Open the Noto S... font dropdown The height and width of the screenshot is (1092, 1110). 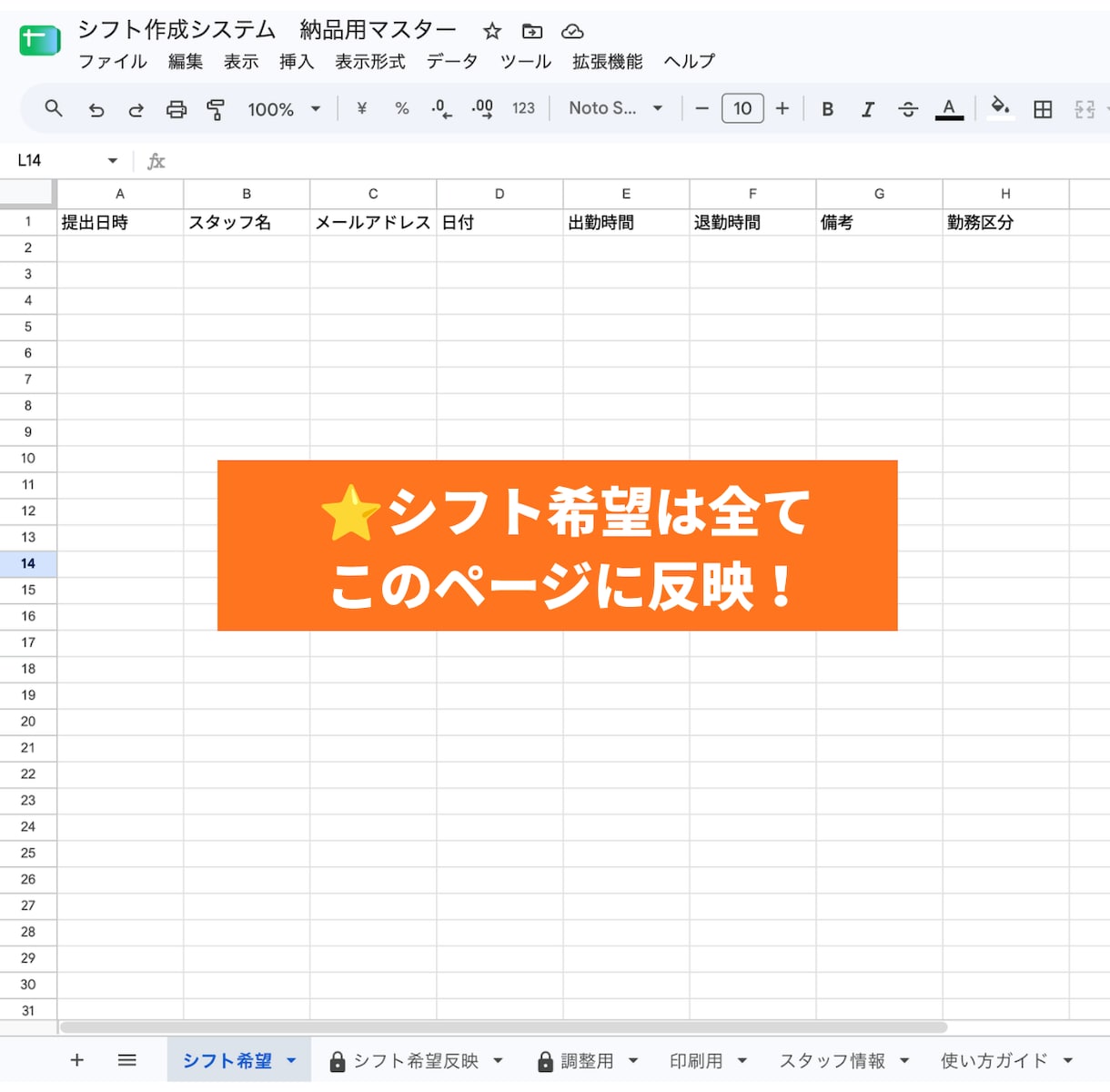616,108
